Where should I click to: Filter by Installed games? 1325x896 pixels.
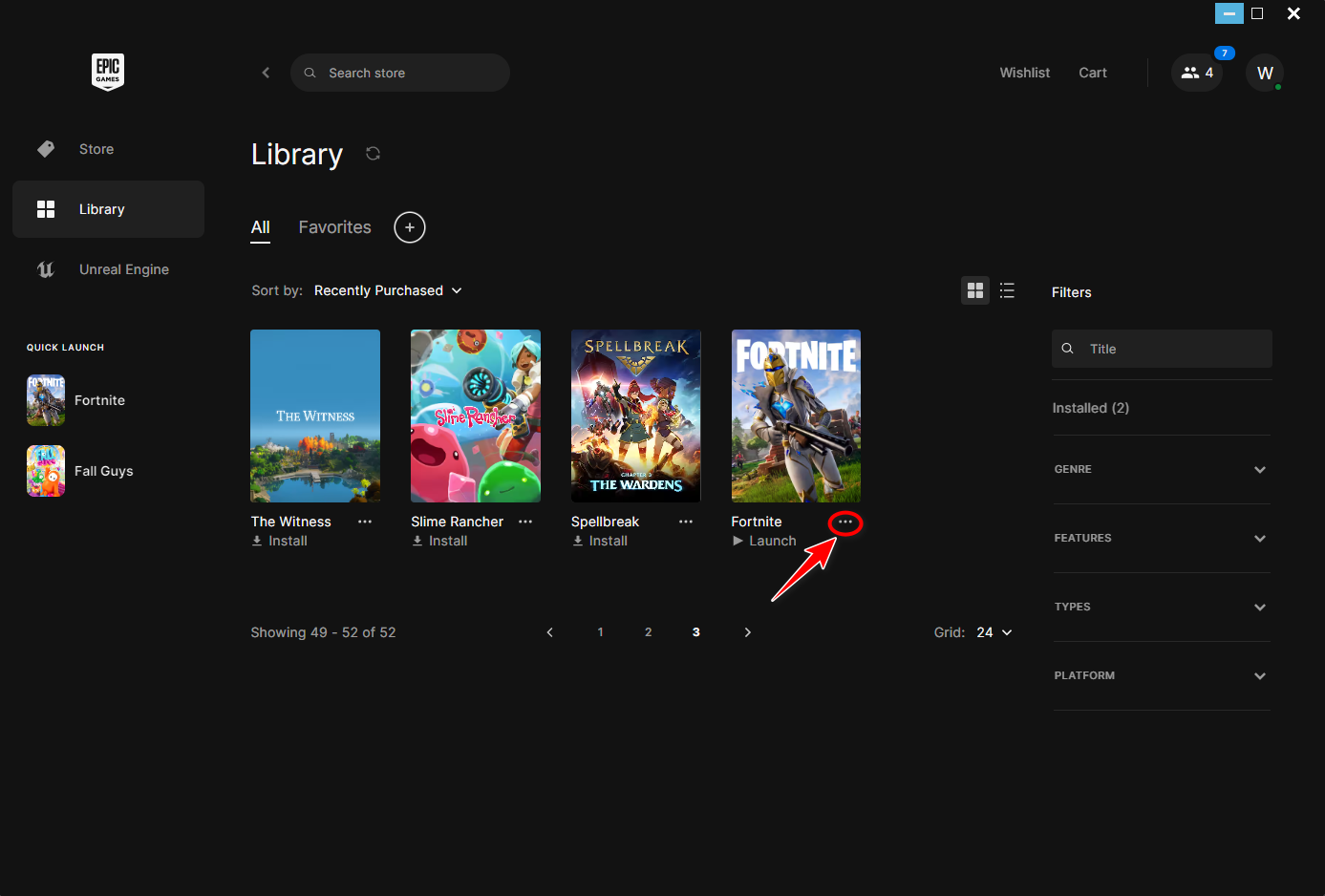coord(1090,408)
